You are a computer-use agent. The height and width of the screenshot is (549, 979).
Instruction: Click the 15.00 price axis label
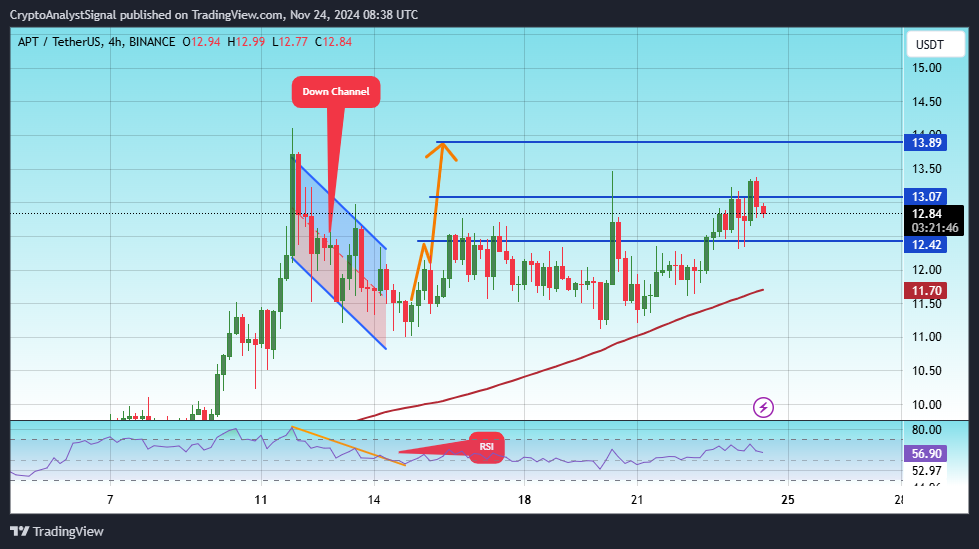point(927,68)
